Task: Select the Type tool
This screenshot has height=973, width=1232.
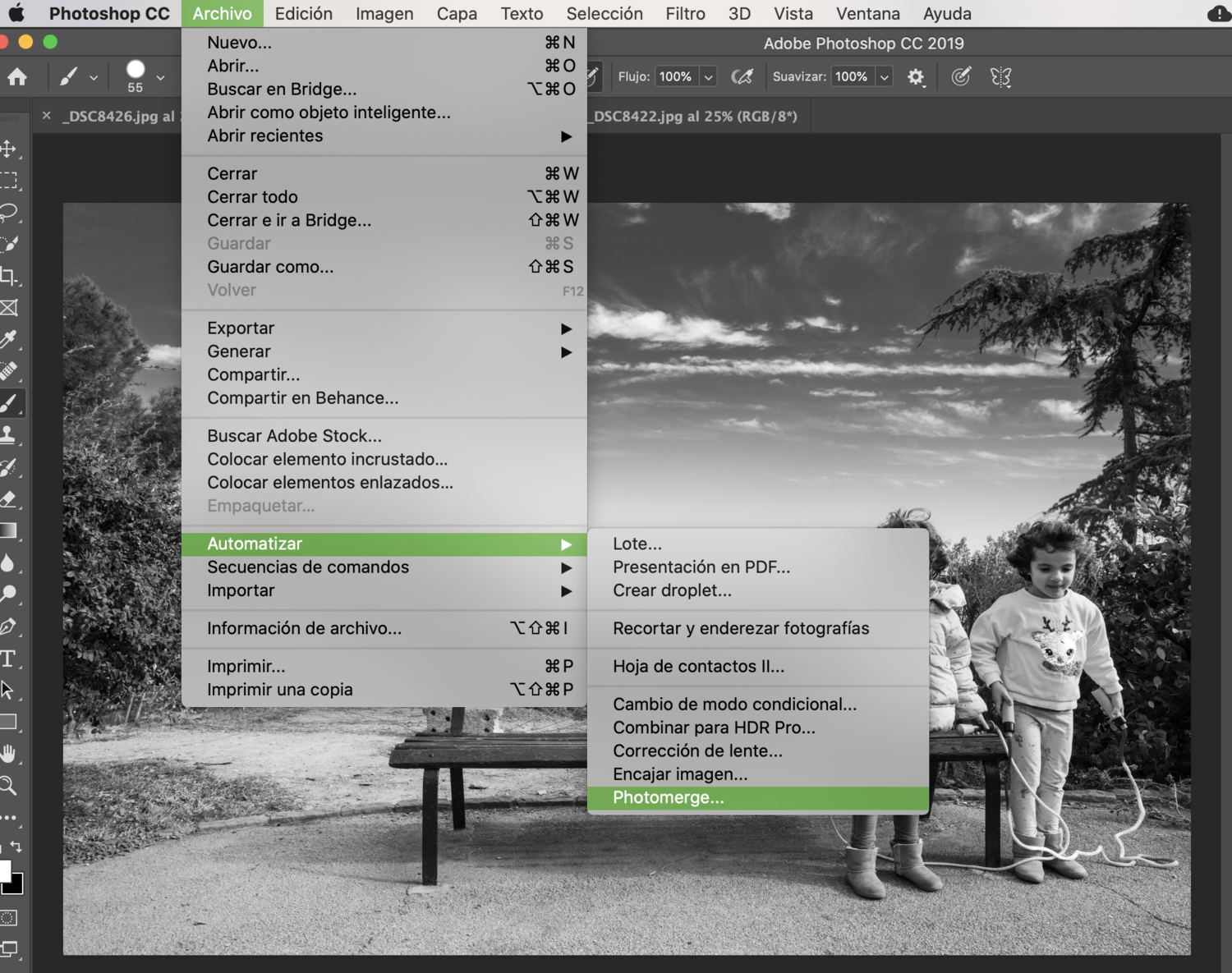Action: tap(9, 659)
